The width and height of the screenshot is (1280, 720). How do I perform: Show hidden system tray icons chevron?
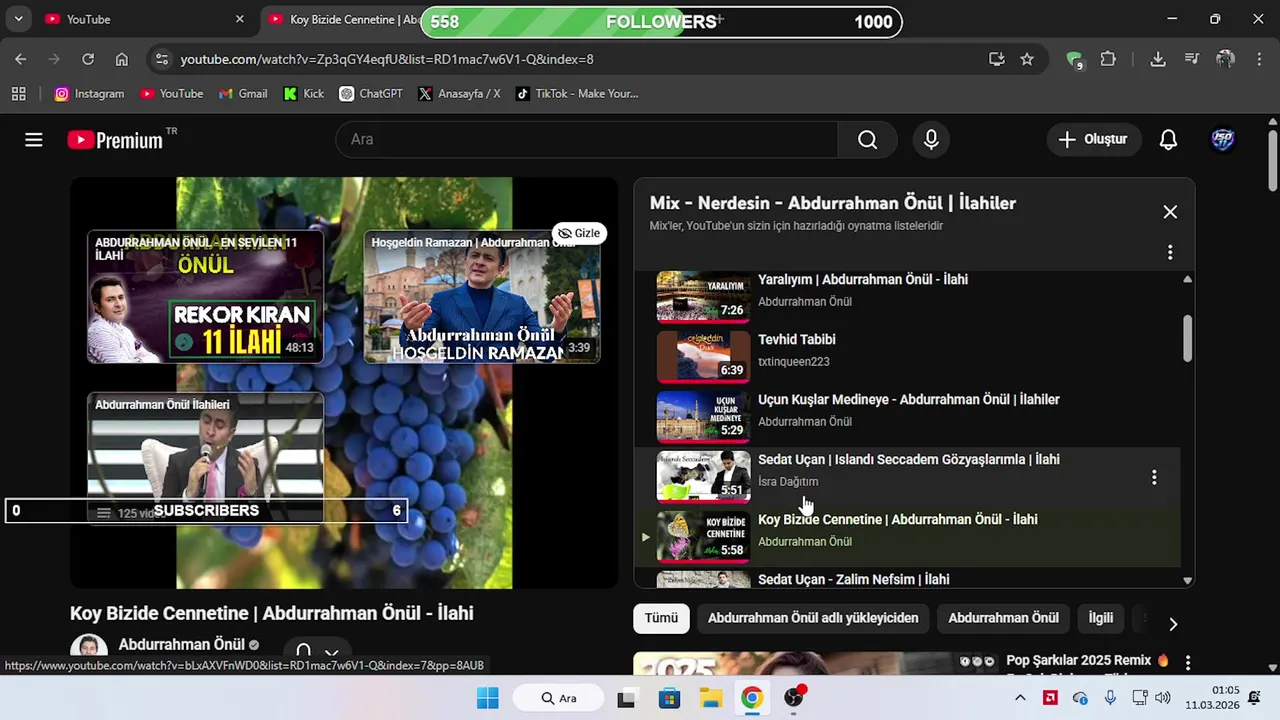point(1020,698)
